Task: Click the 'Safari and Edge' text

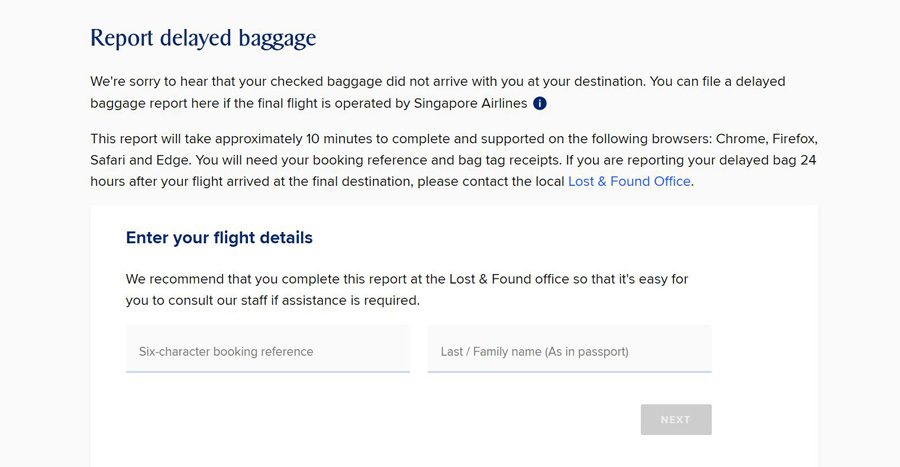Action: [x=140, y=160]
